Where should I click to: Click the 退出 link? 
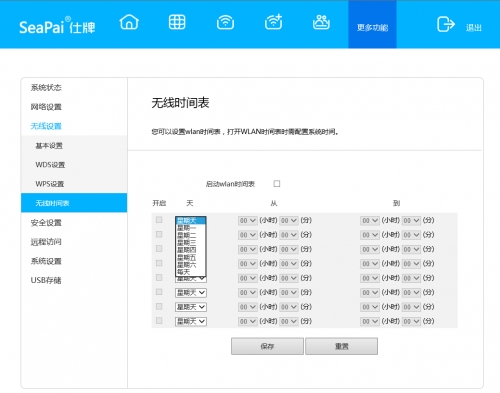pyautogui.click(x=474, y=28)
